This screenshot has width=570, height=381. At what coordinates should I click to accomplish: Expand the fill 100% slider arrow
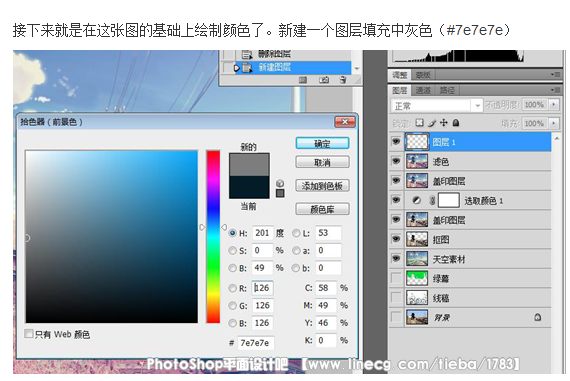coord(554,123)
